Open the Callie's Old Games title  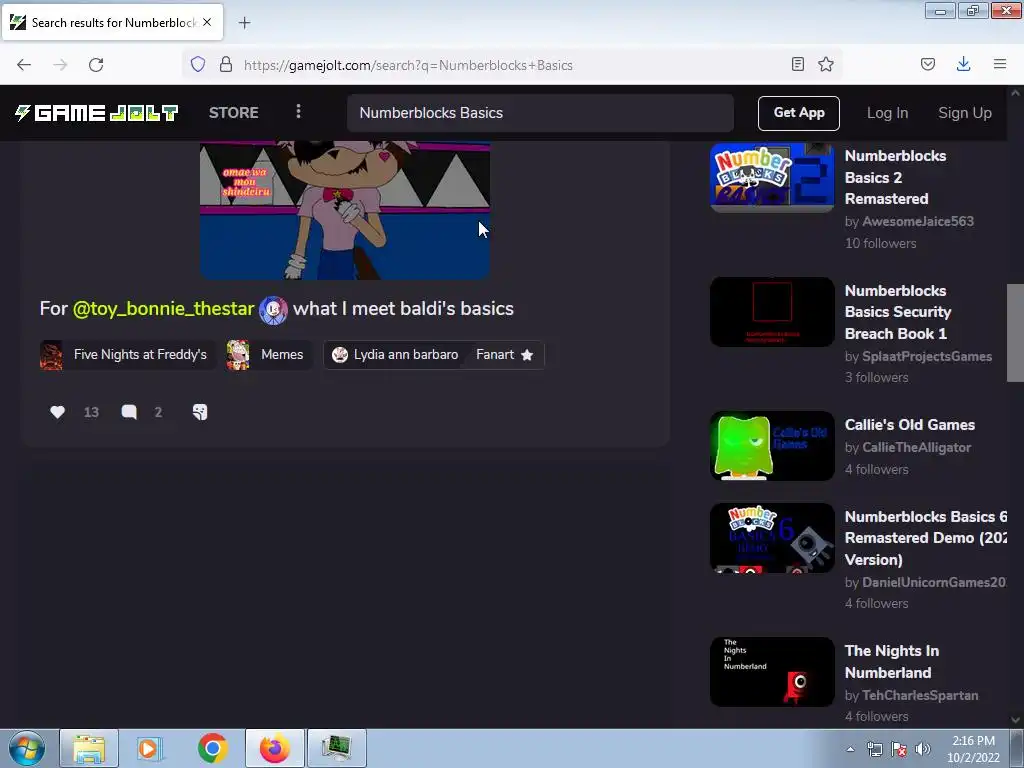click(910, 424)
